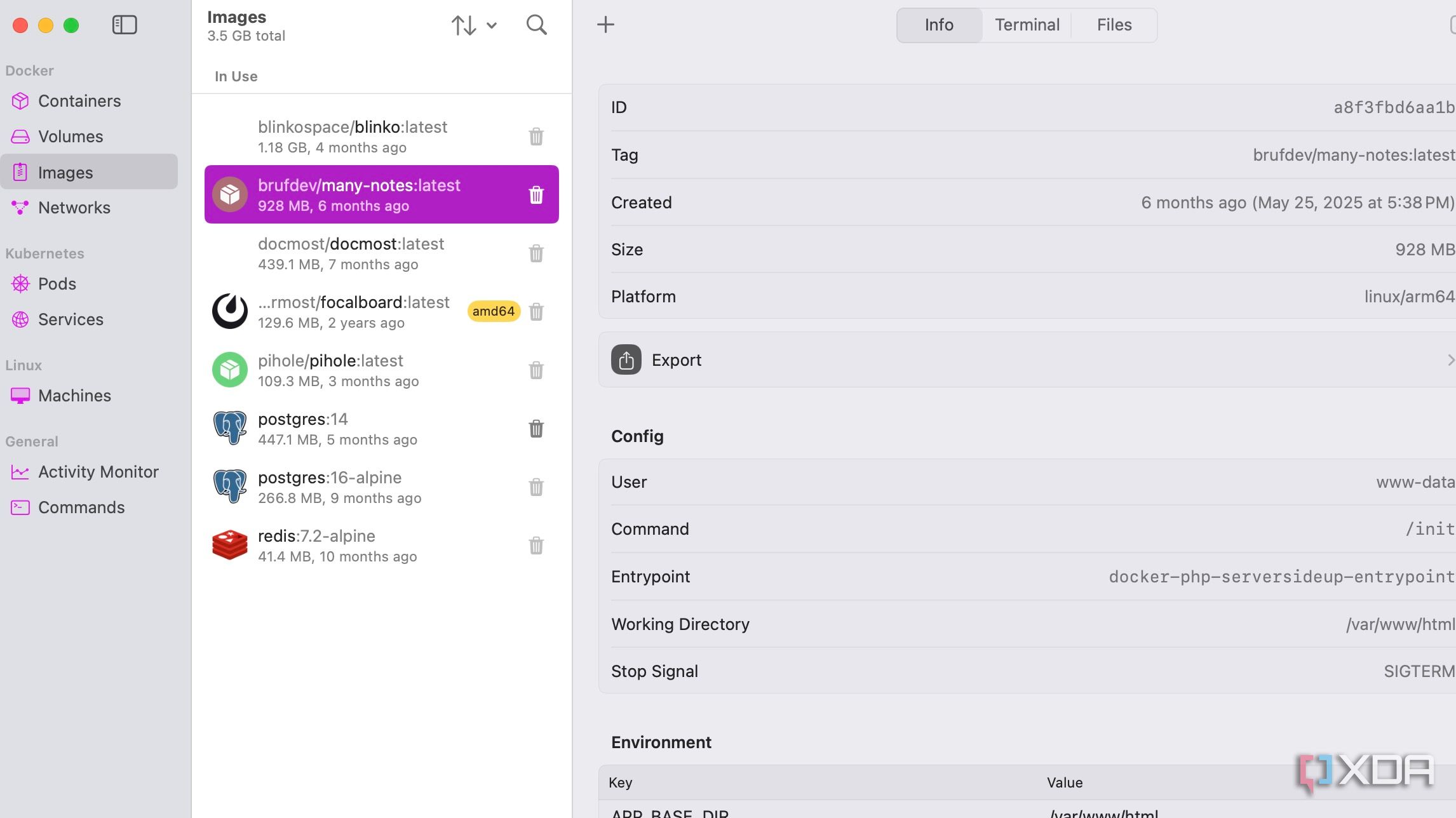Open Linux Machines

pos(90,396)
